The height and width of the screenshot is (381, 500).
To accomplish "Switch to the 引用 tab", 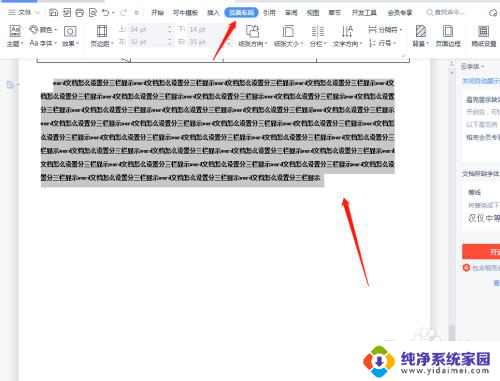I will [x=269, y=13].
